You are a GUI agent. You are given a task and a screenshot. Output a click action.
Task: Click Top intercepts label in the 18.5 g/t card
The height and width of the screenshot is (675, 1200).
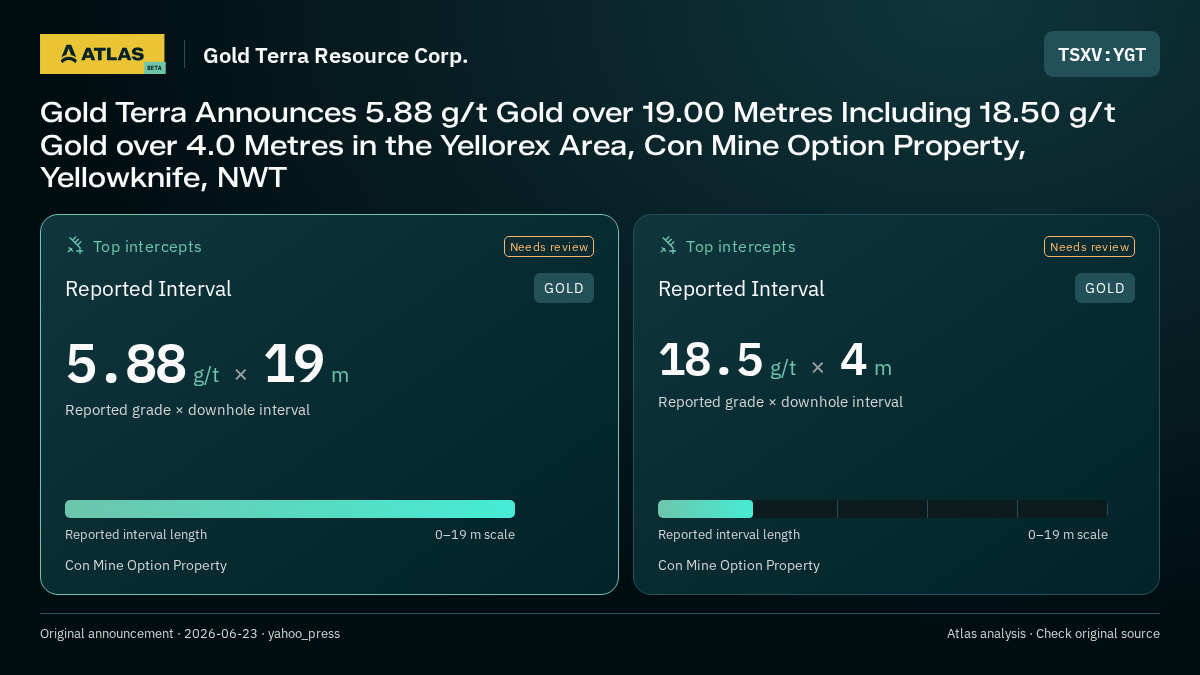coord(740,246)
